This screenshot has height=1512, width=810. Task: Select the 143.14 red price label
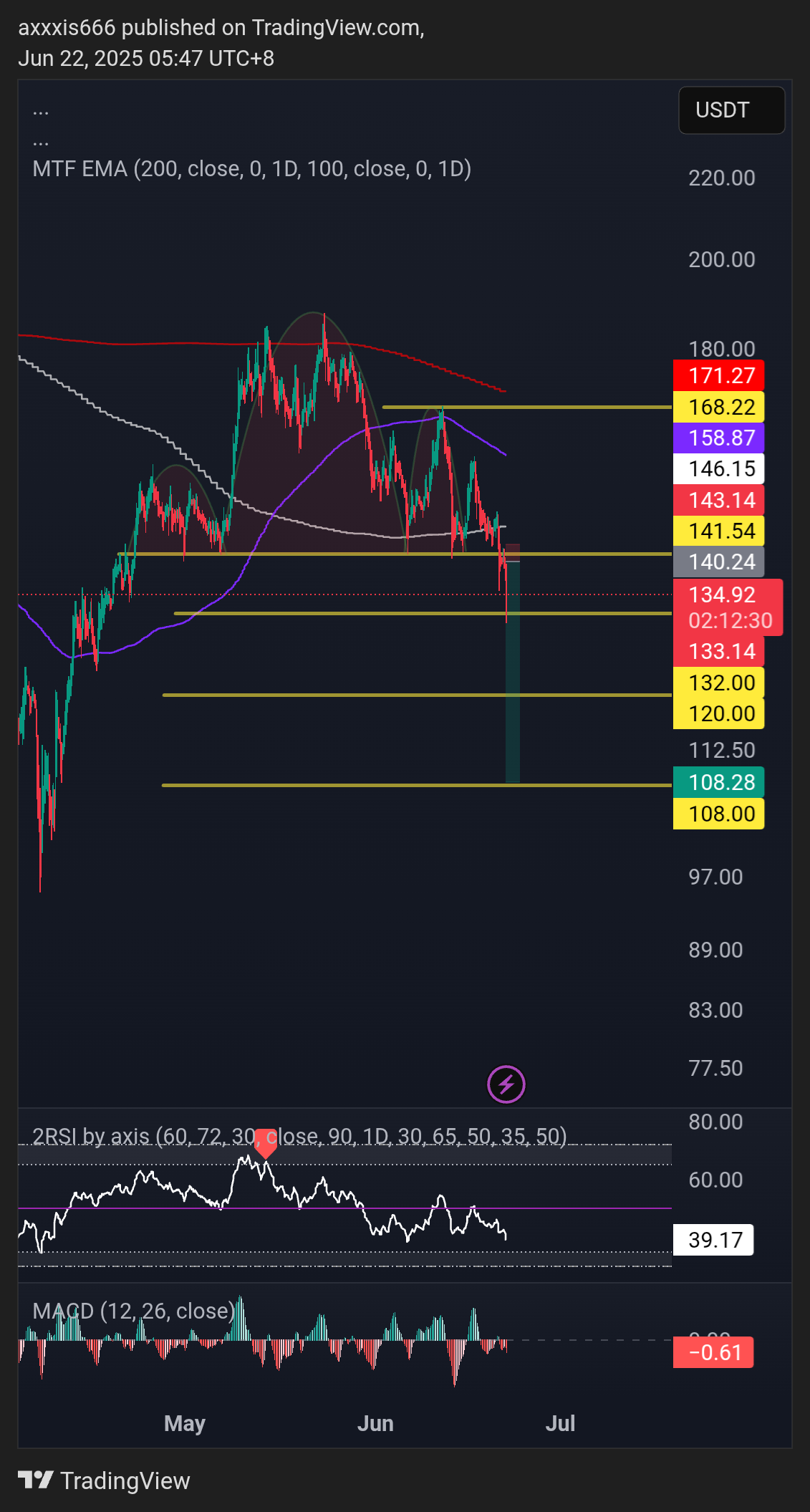coord(719,500)
